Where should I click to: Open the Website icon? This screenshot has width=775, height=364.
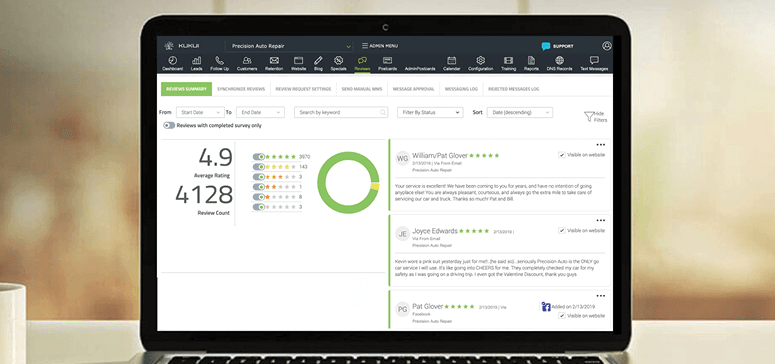coord(298,60)
